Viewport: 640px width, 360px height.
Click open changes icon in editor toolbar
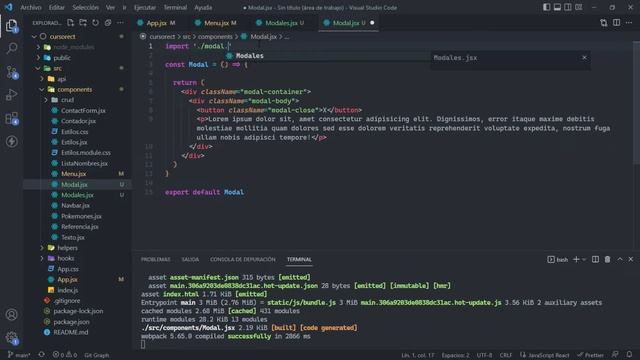(x=604, y=23)
